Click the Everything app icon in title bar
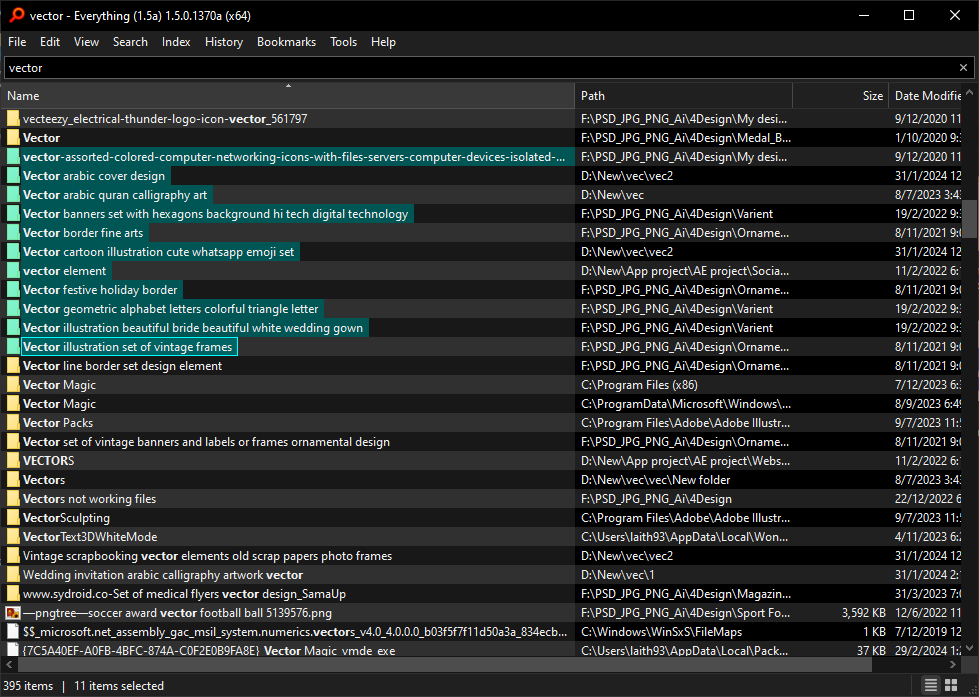The image size is (979, 697). point(16,15)
